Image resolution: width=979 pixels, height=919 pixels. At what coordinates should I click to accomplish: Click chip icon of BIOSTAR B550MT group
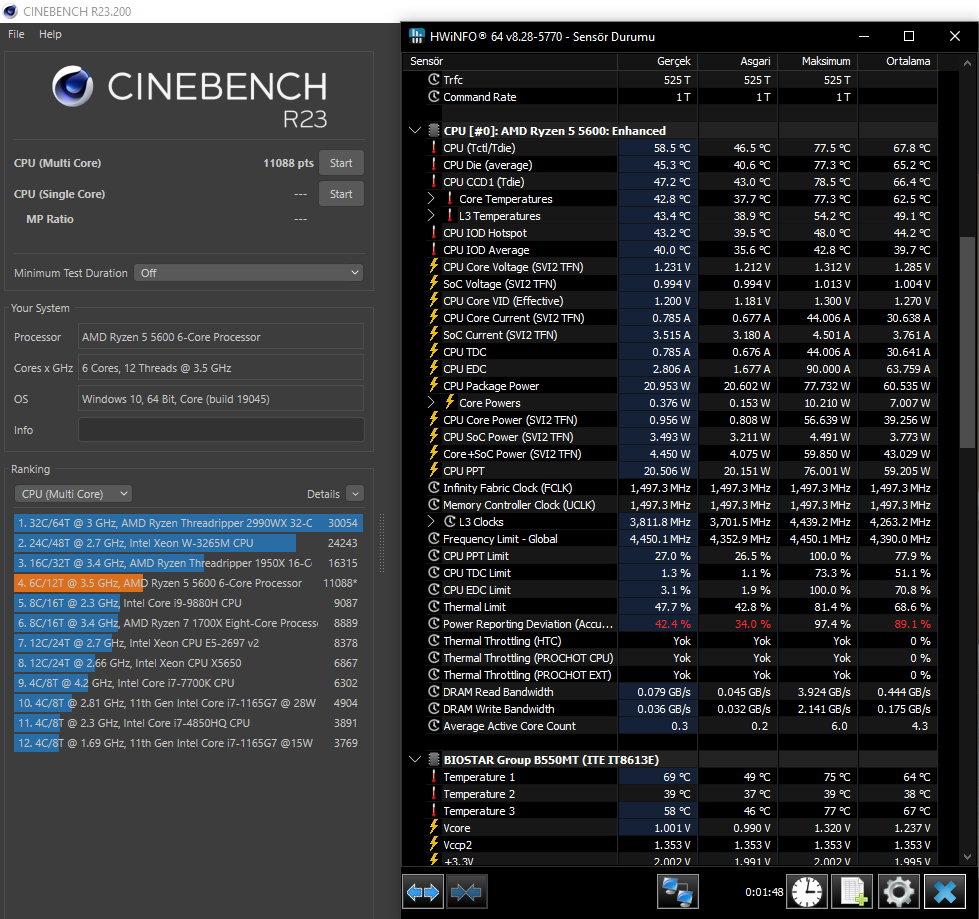coord(434,759)
